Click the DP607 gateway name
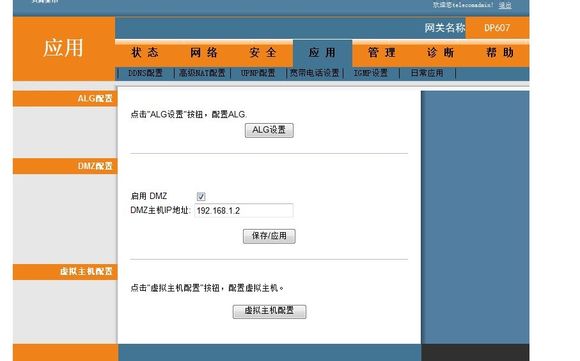This screenshot has height=361, width=580. [497, 28]
